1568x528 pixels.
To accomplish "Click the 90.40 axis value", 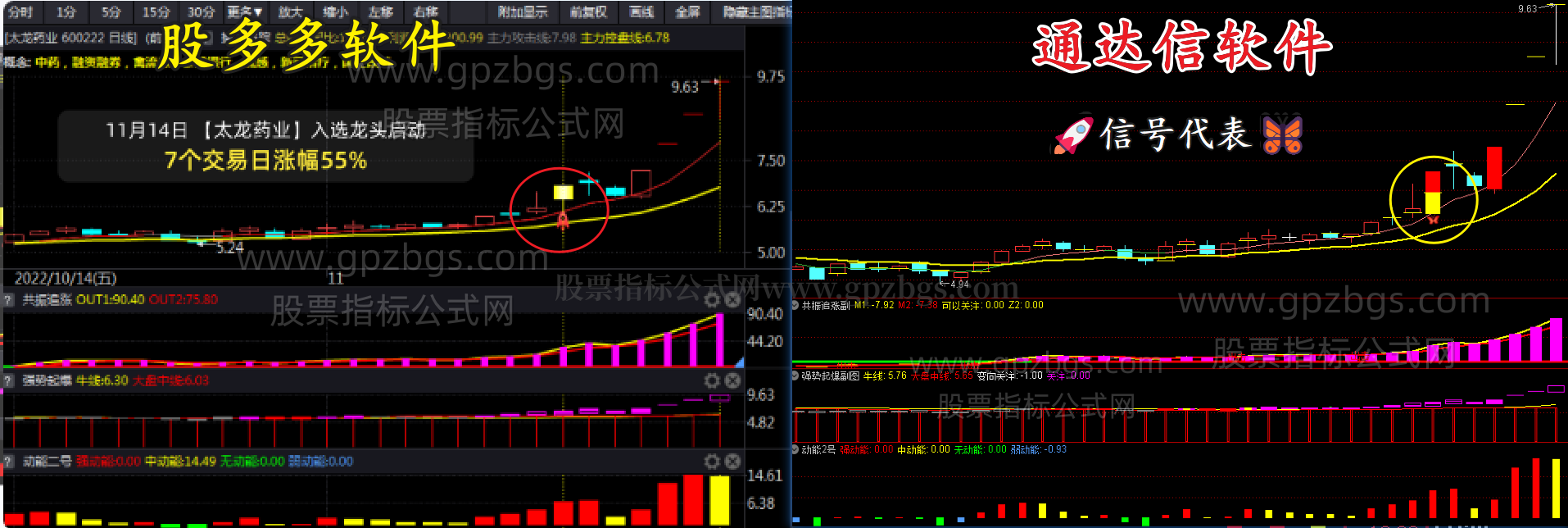I will pos(765,314).
